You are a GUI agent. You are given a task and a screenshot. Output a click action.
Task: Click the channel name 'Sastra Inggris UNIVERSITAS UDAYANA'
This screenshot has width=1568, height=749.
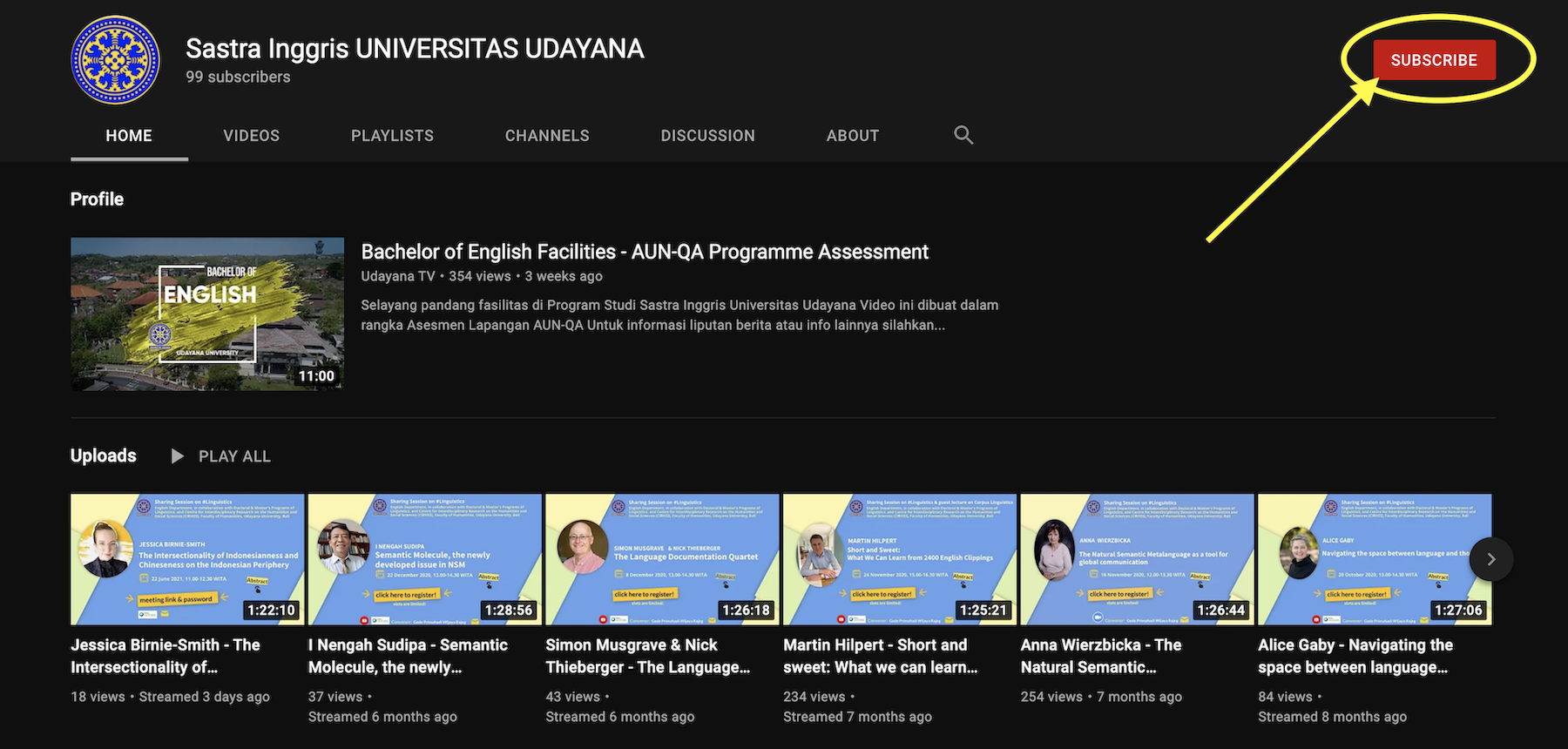coord(415,49)
